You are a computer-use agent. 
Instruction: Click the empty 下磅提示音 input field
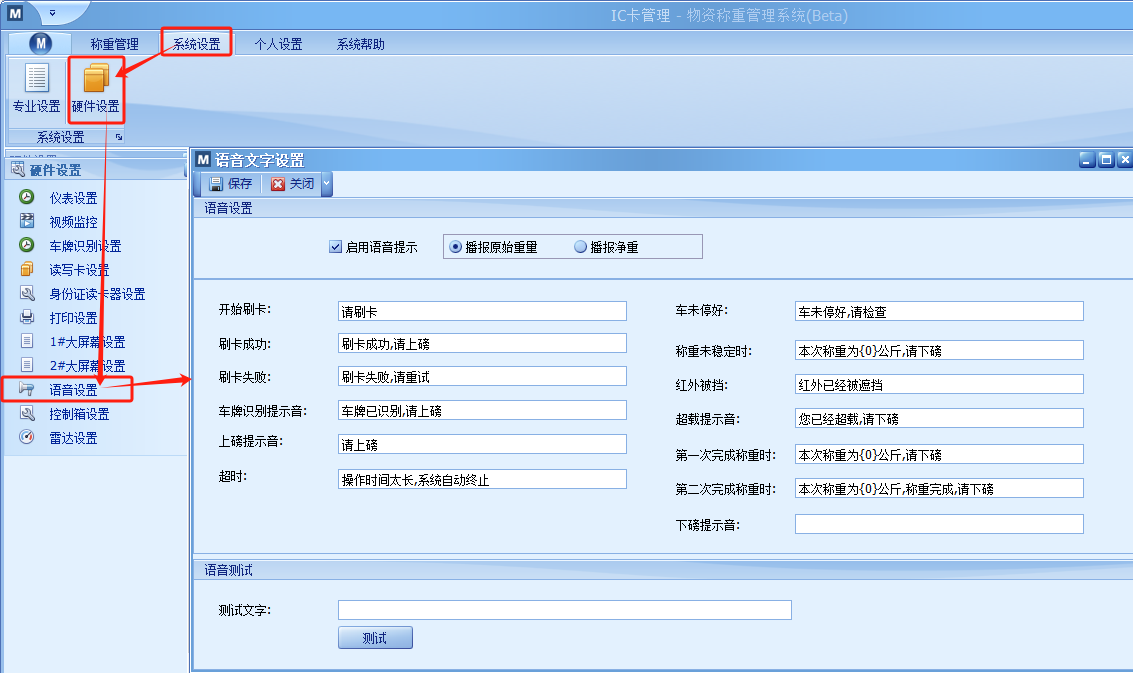pyautogui.click(x=939, y=524)
